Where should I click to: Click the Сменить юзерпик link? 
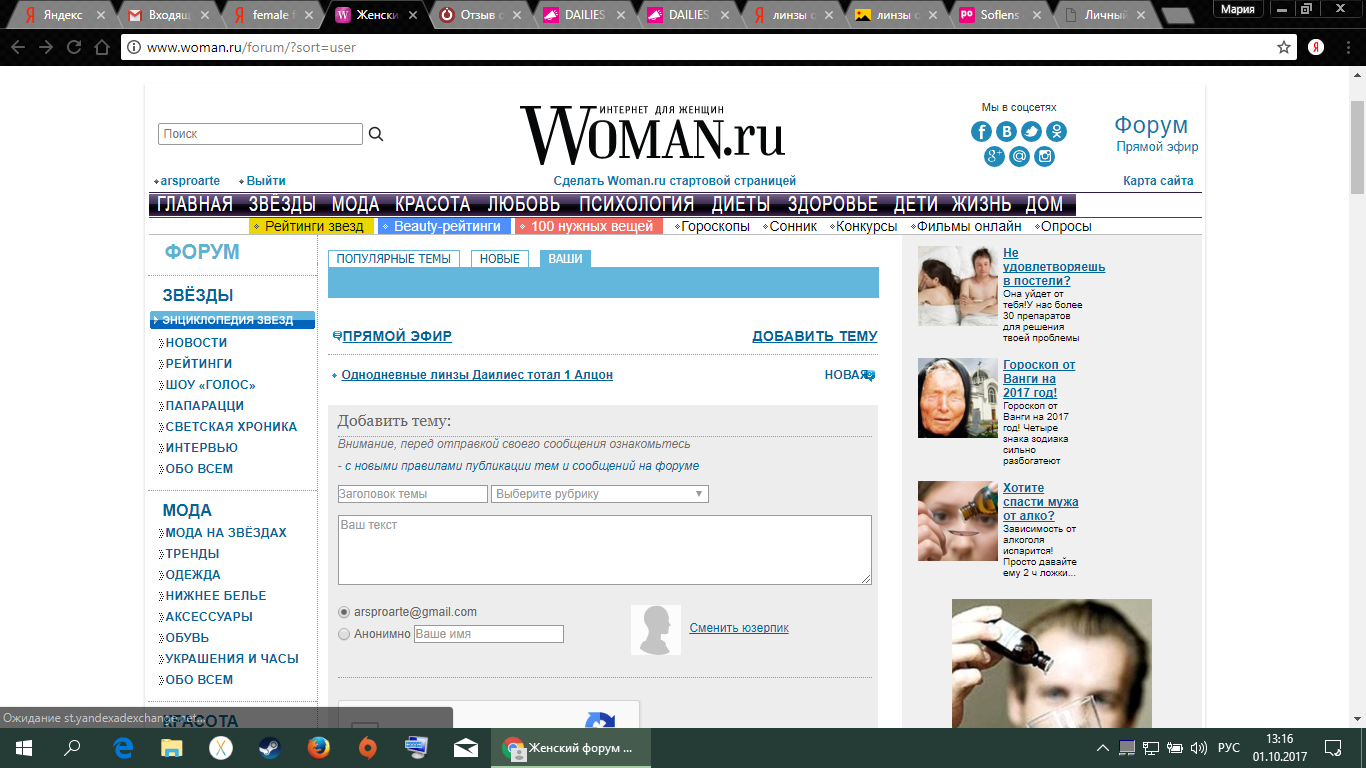(739, 628)
